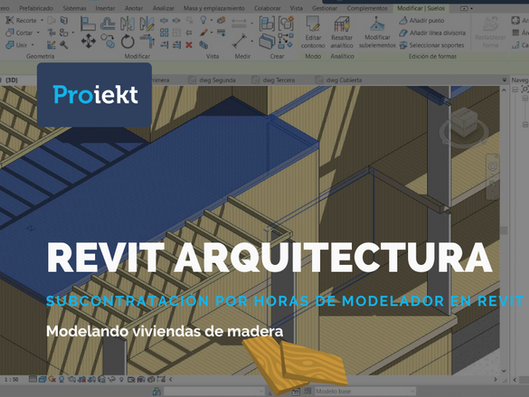Select the Unir geometry join tool

[x=17, y=45]
